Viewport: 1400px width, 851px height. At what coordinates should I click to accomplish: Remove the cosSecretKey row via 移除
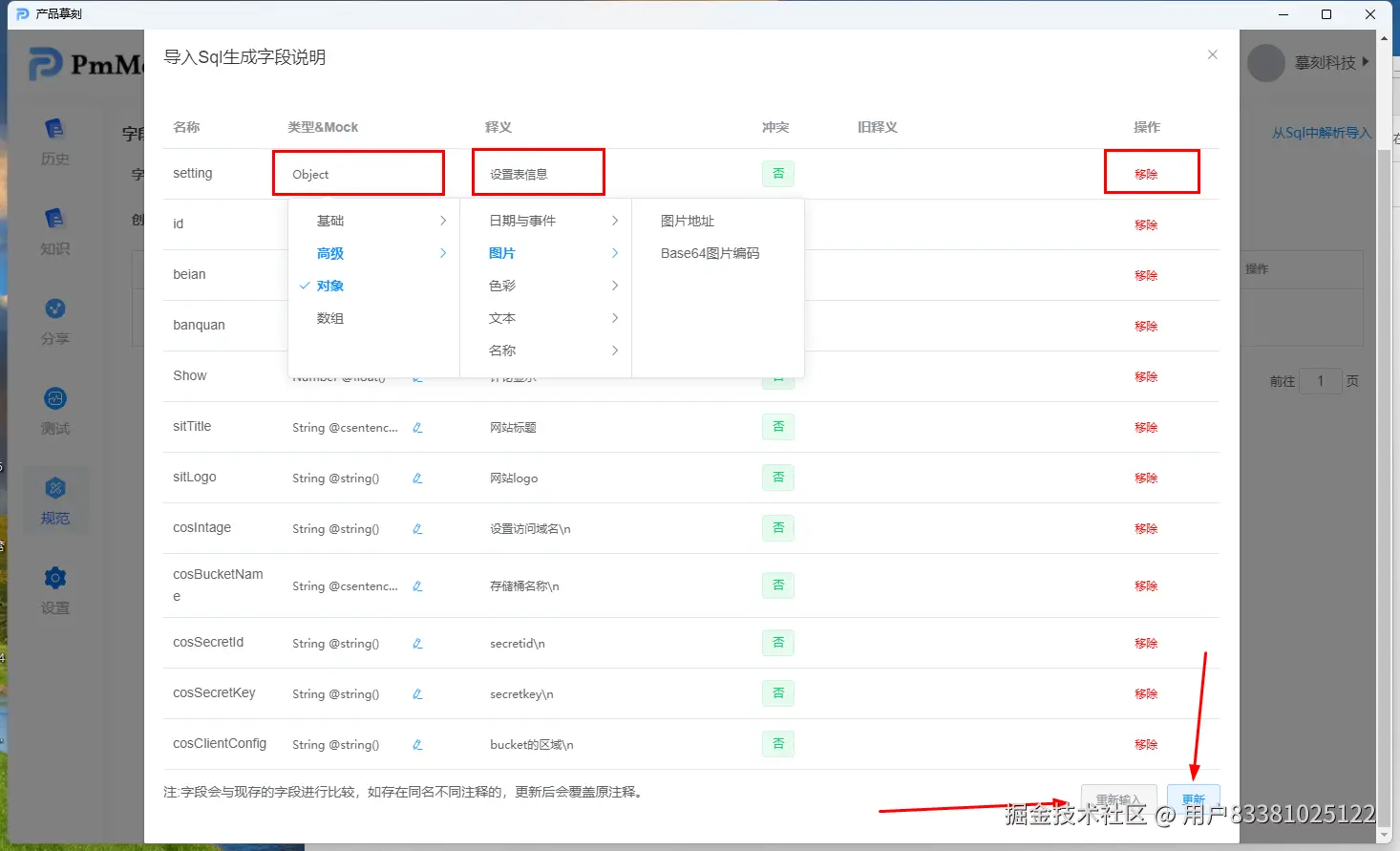pyautogui.click(x=1146, y=693)
